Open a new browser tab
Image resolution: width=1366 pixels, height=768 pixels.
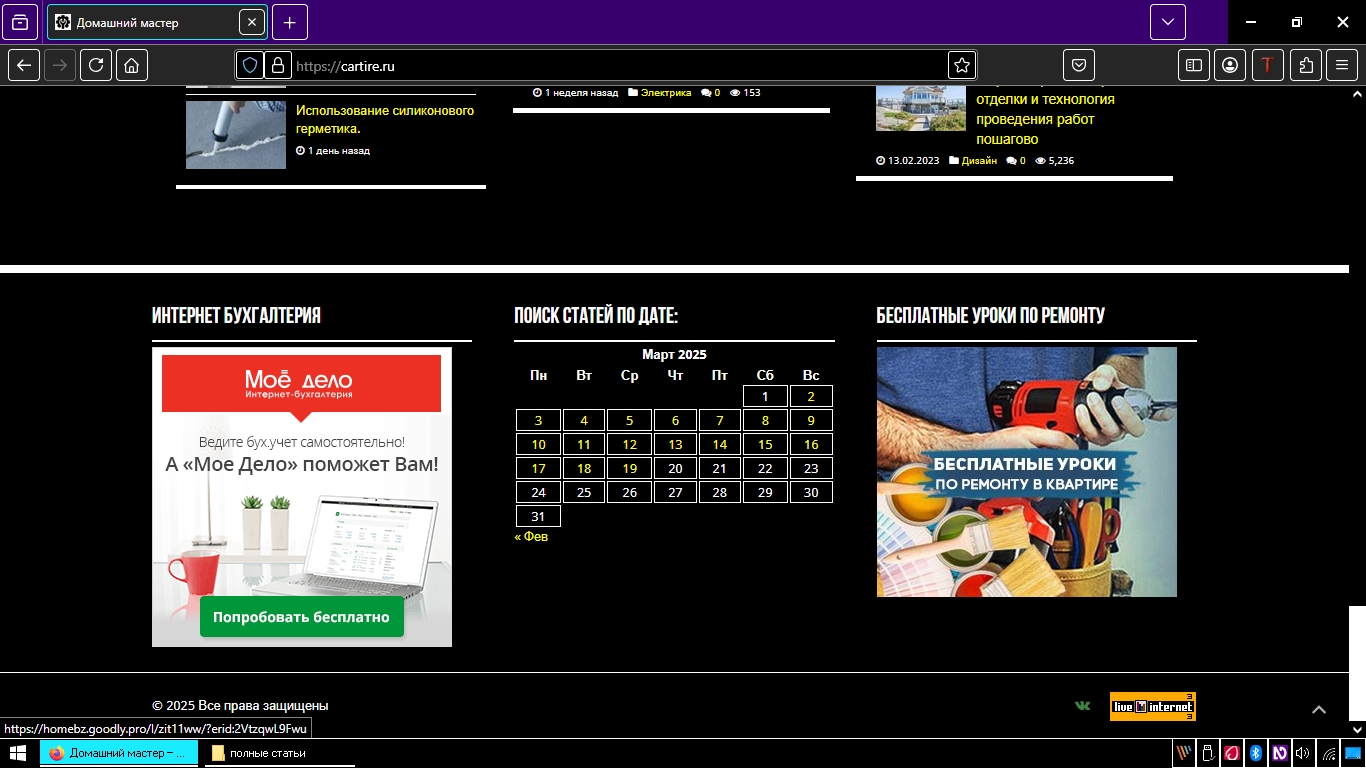click(290, 22)
